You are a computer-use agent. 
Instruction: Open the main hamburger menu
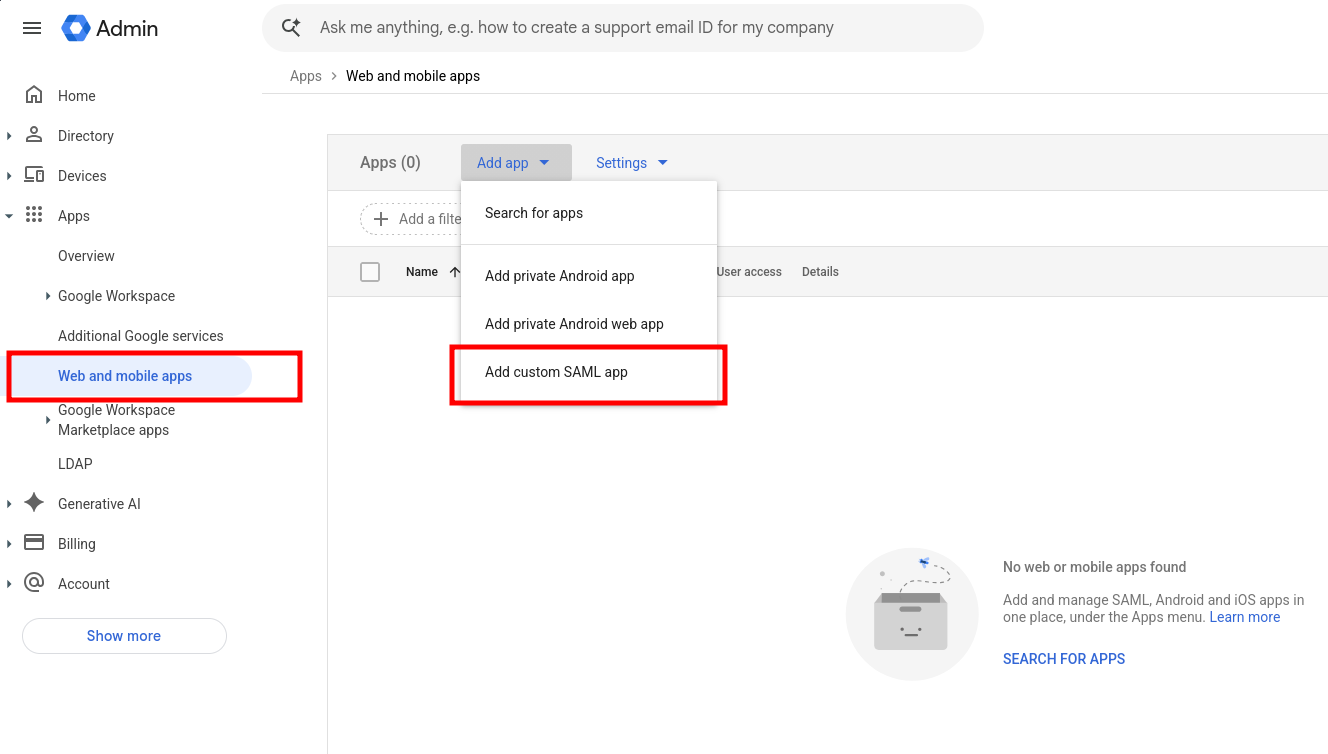click(x=32, y=28)
